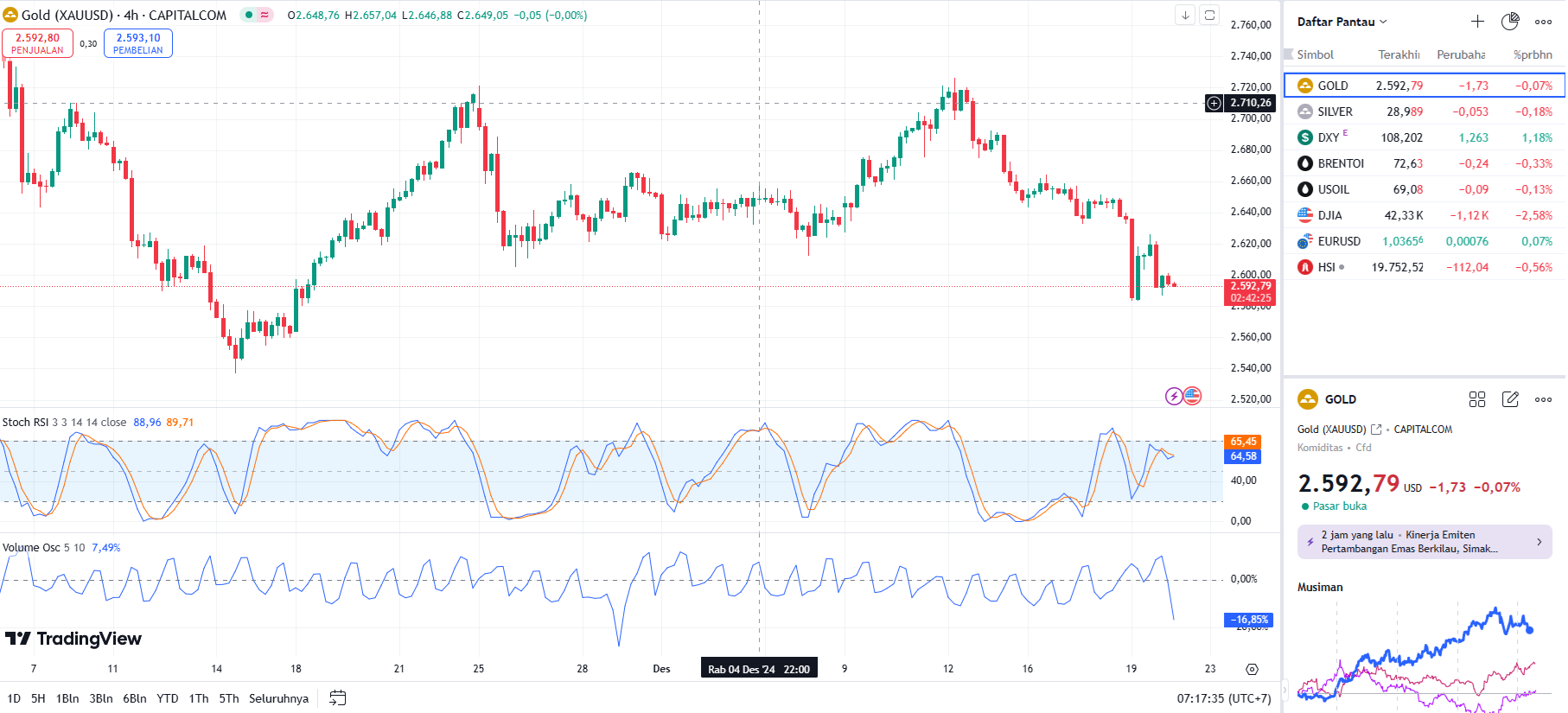The height and width of the screenshot is (713, 1568).
Task: Open the watchlist three-dots more menu
Action: [1543, 22]
